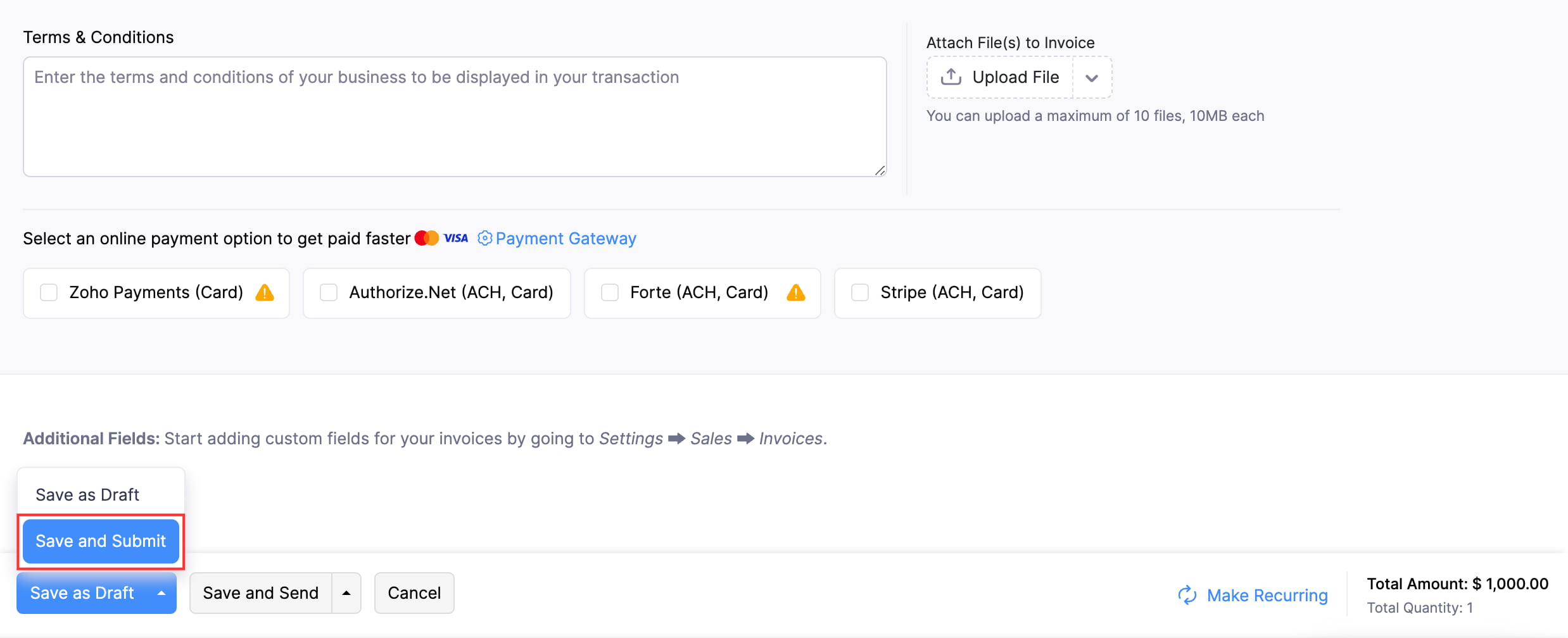Select the VISA icon
Screen dimensions: 1568x638
[x=455, y=238]
